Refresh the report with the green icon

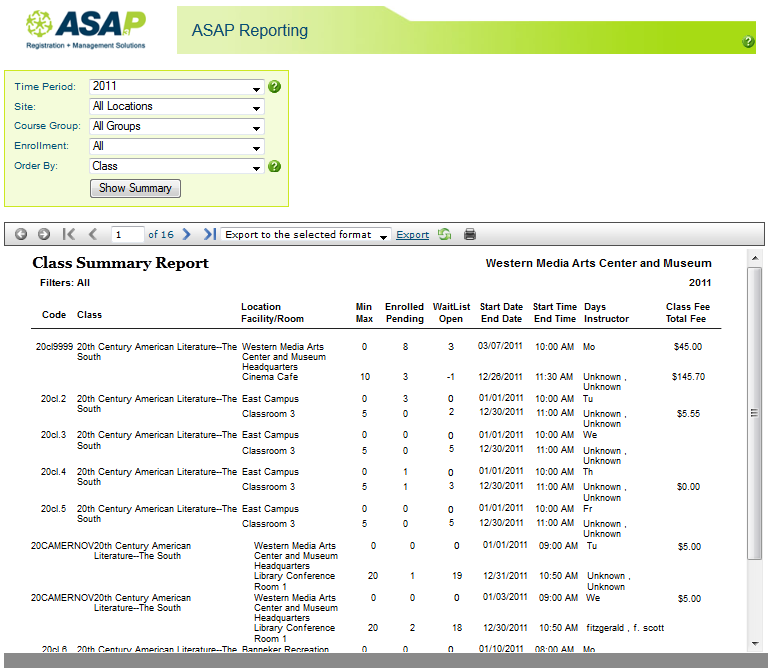[444, 234]
